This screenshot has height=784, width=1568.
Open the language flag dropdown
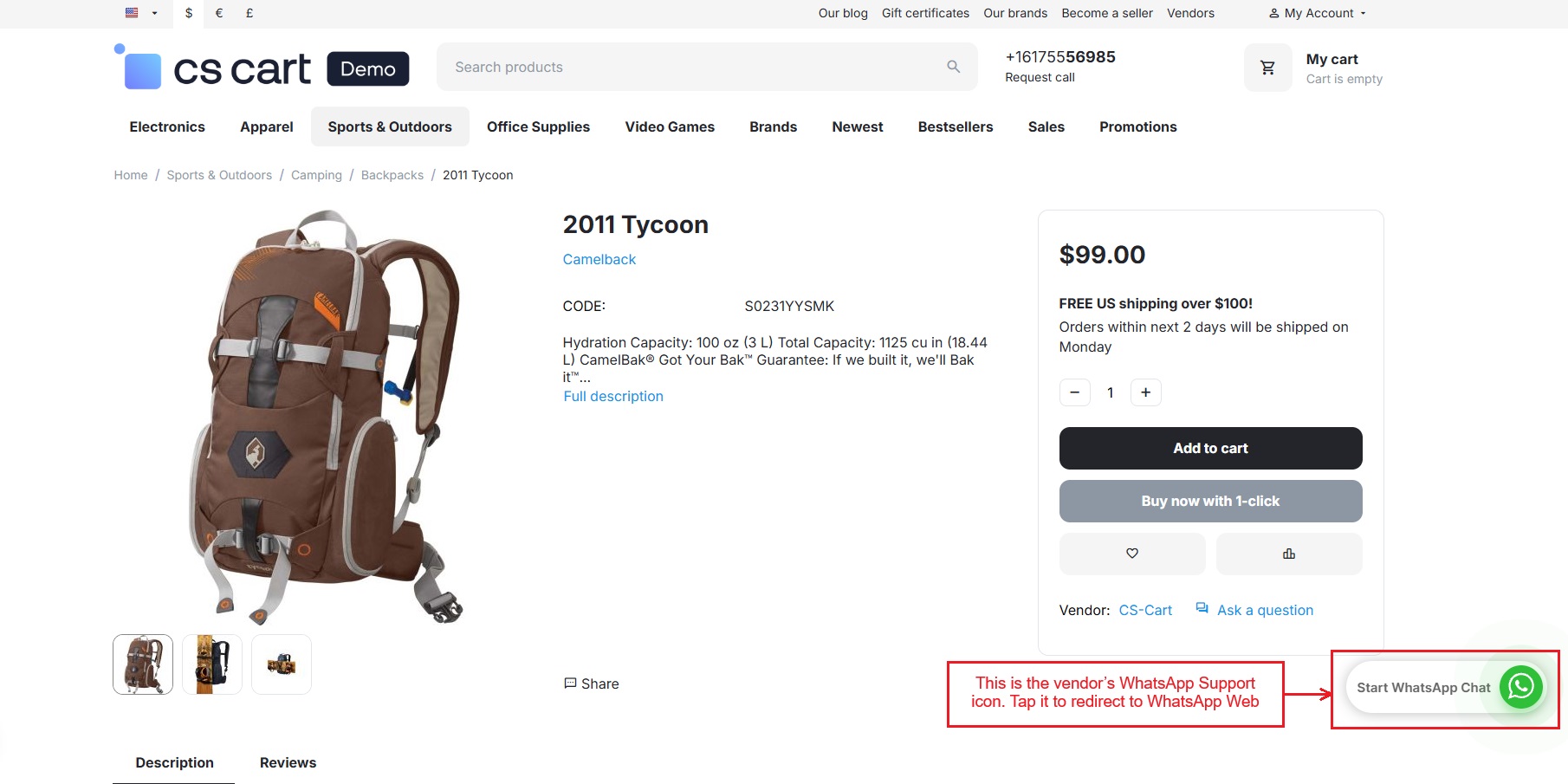click(x=140, y=13)
